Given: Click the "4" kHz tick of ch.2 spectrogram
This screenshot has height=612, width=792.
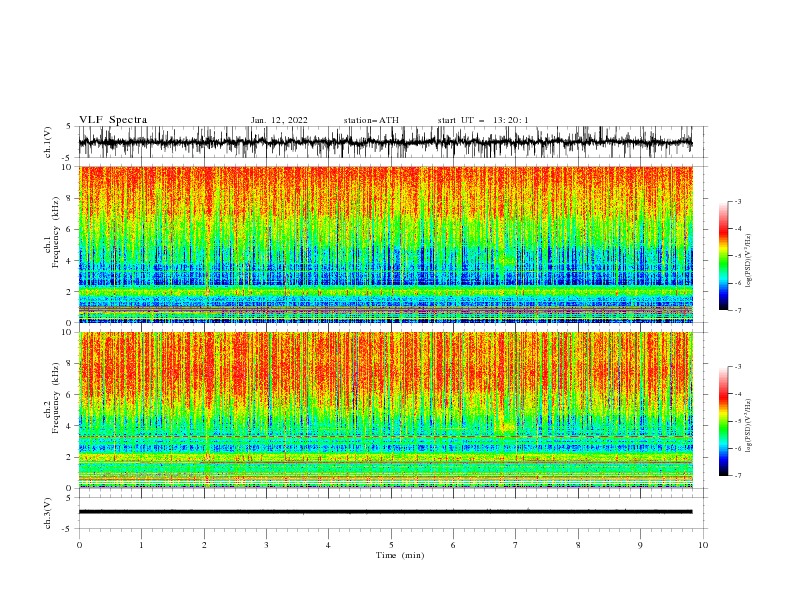Looking at the screenshot, I should (70, 426).
